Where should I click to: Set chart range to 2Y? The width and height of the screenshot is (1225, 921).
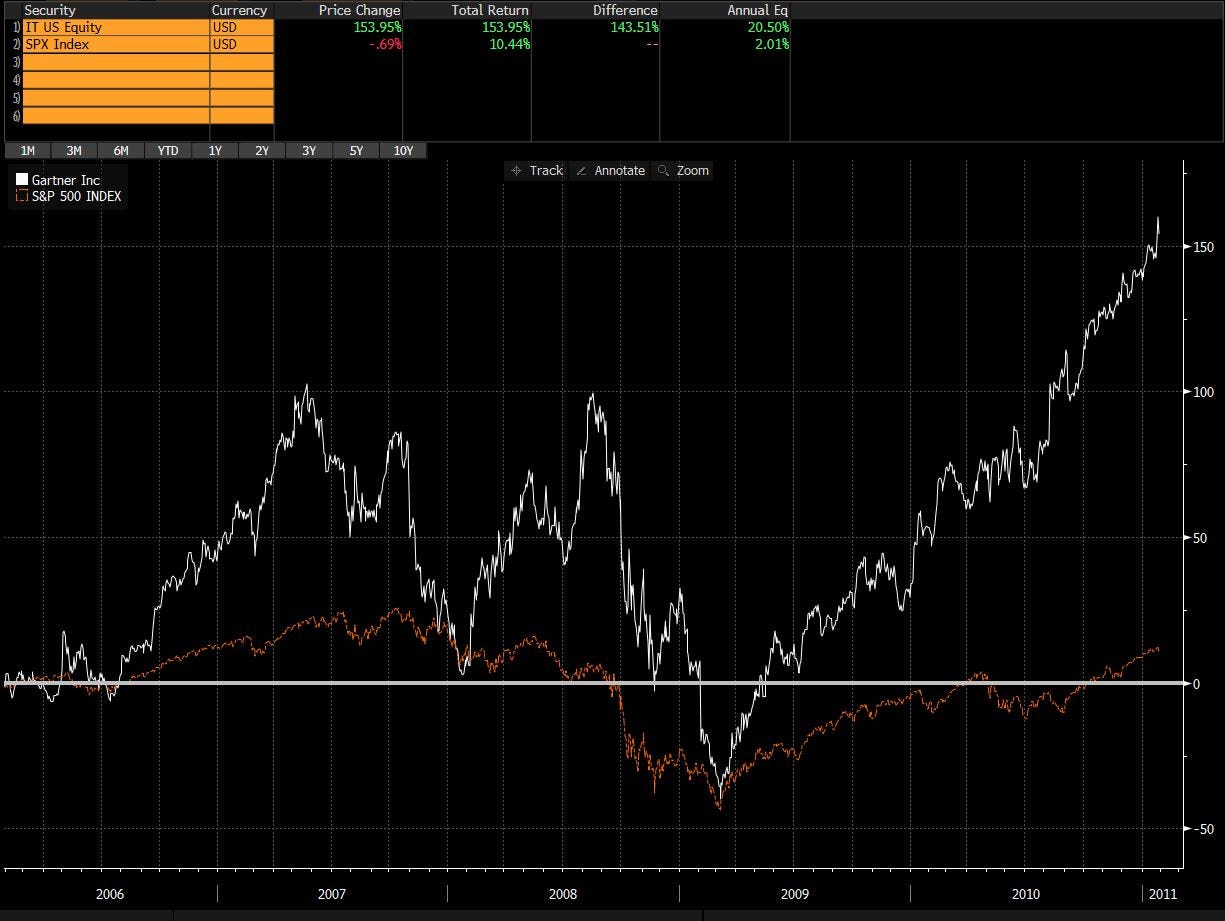262,151
